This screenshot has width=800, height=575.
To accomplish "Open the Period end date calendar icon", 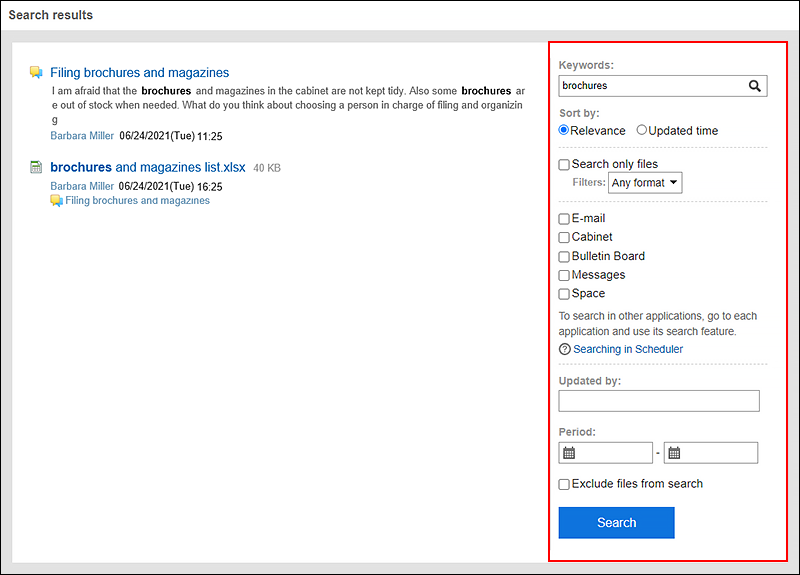I will point(674,453).
